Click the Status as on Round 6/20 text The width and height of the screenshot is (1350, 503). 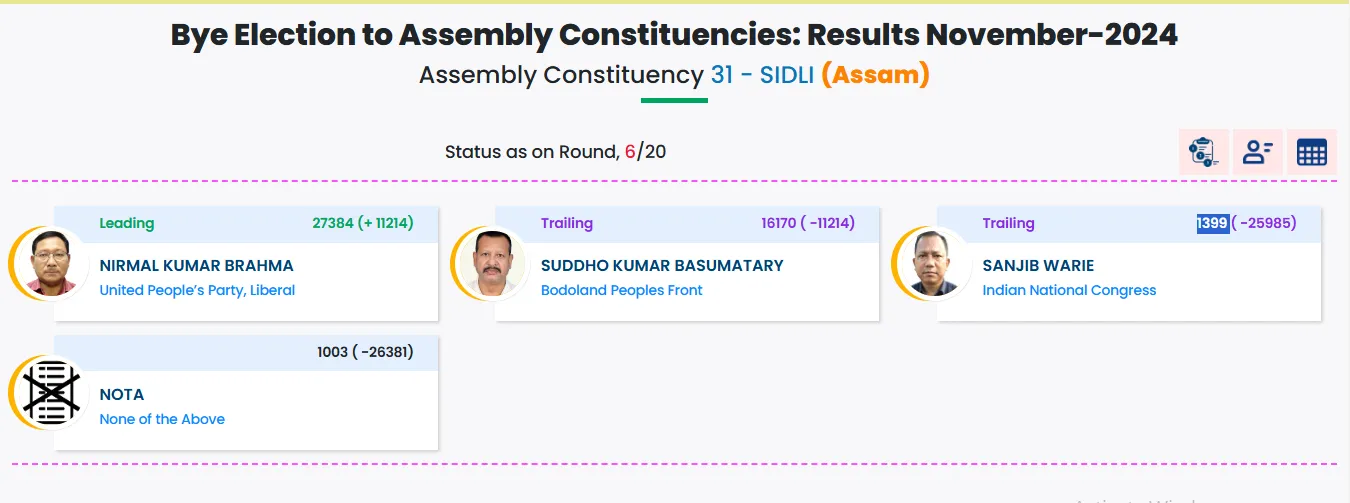pos(556,152)
